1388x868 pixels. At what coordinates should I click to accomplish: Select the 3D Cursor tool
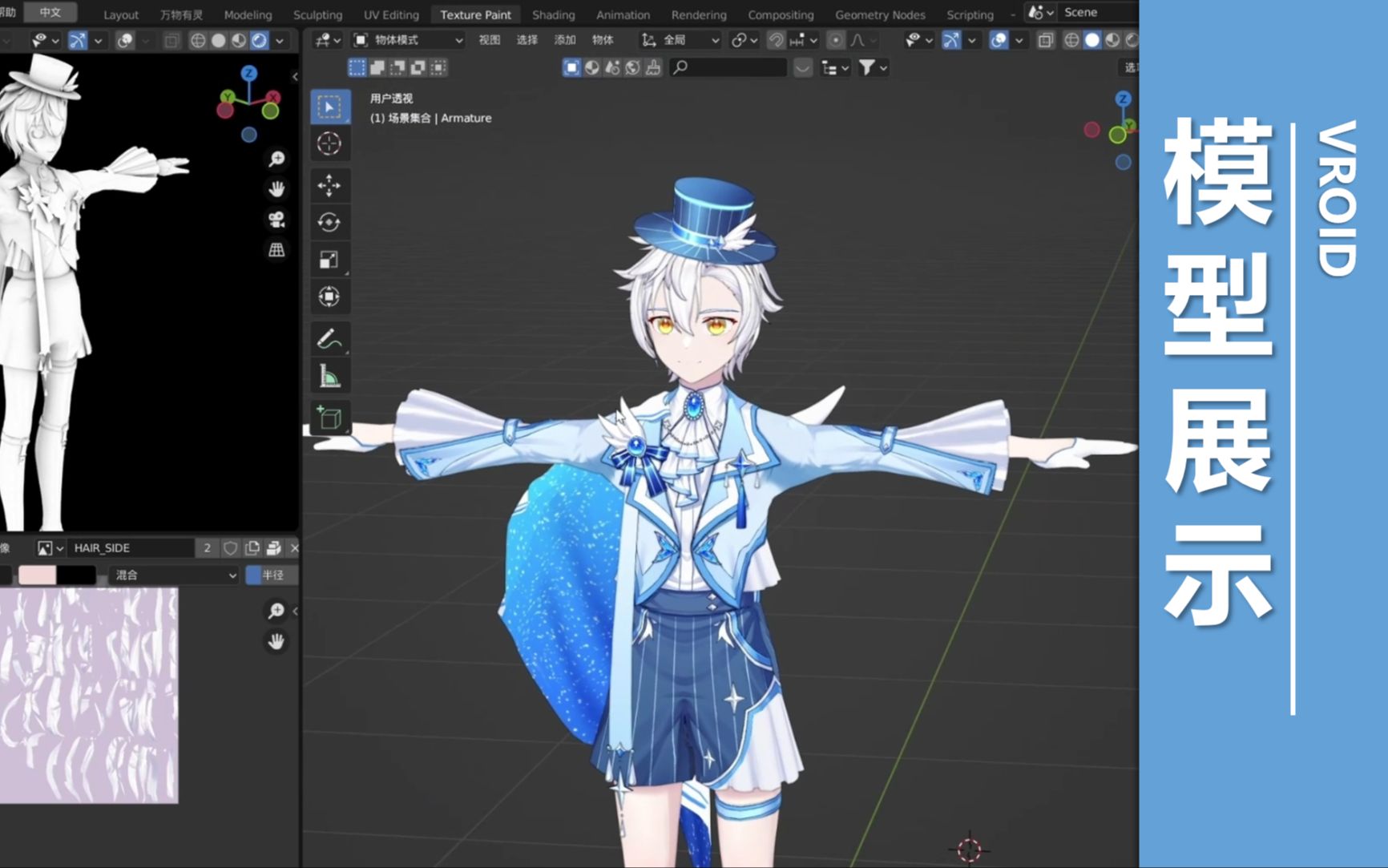329,143
